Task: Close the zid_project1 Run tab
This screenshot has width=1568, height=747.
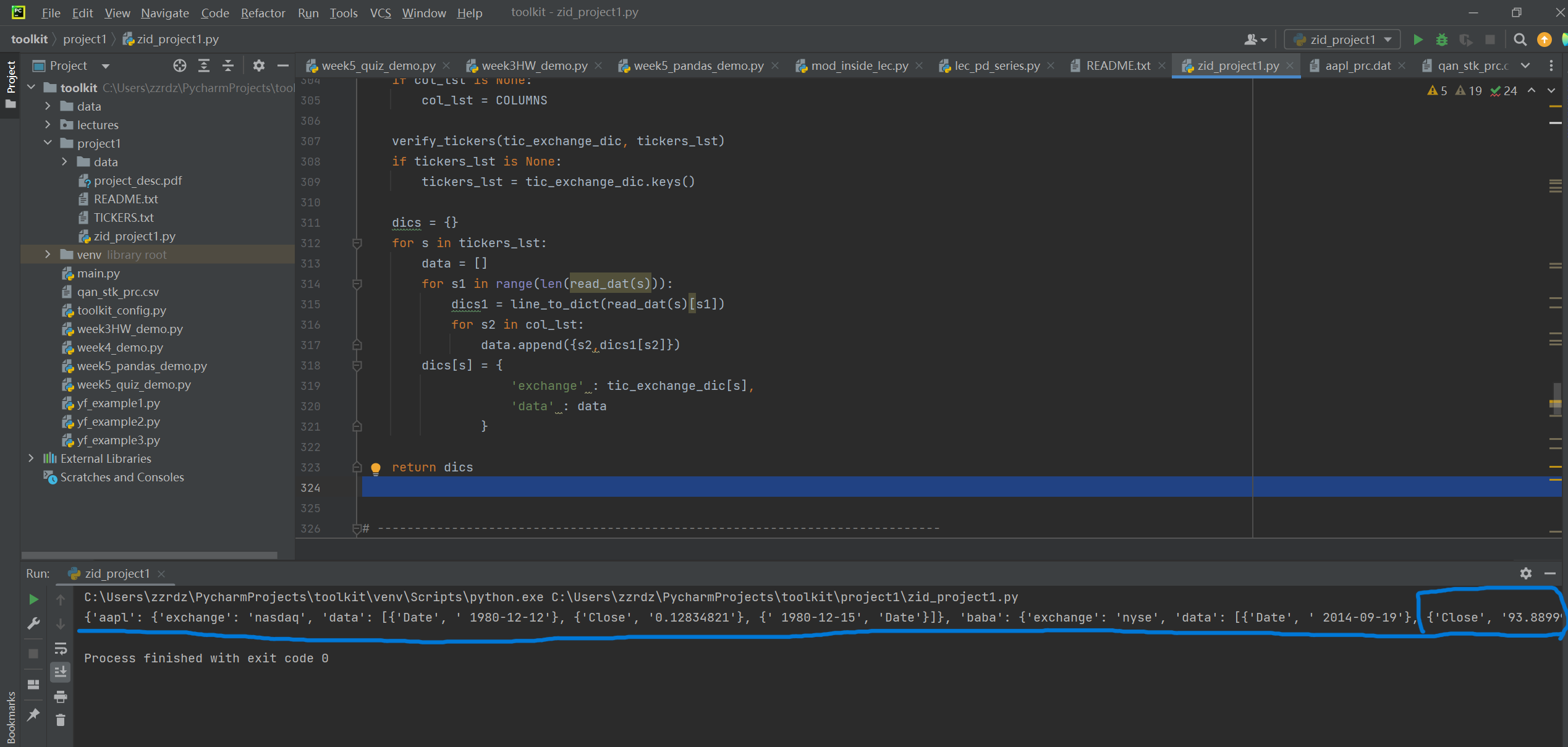Action: (161, 574)
